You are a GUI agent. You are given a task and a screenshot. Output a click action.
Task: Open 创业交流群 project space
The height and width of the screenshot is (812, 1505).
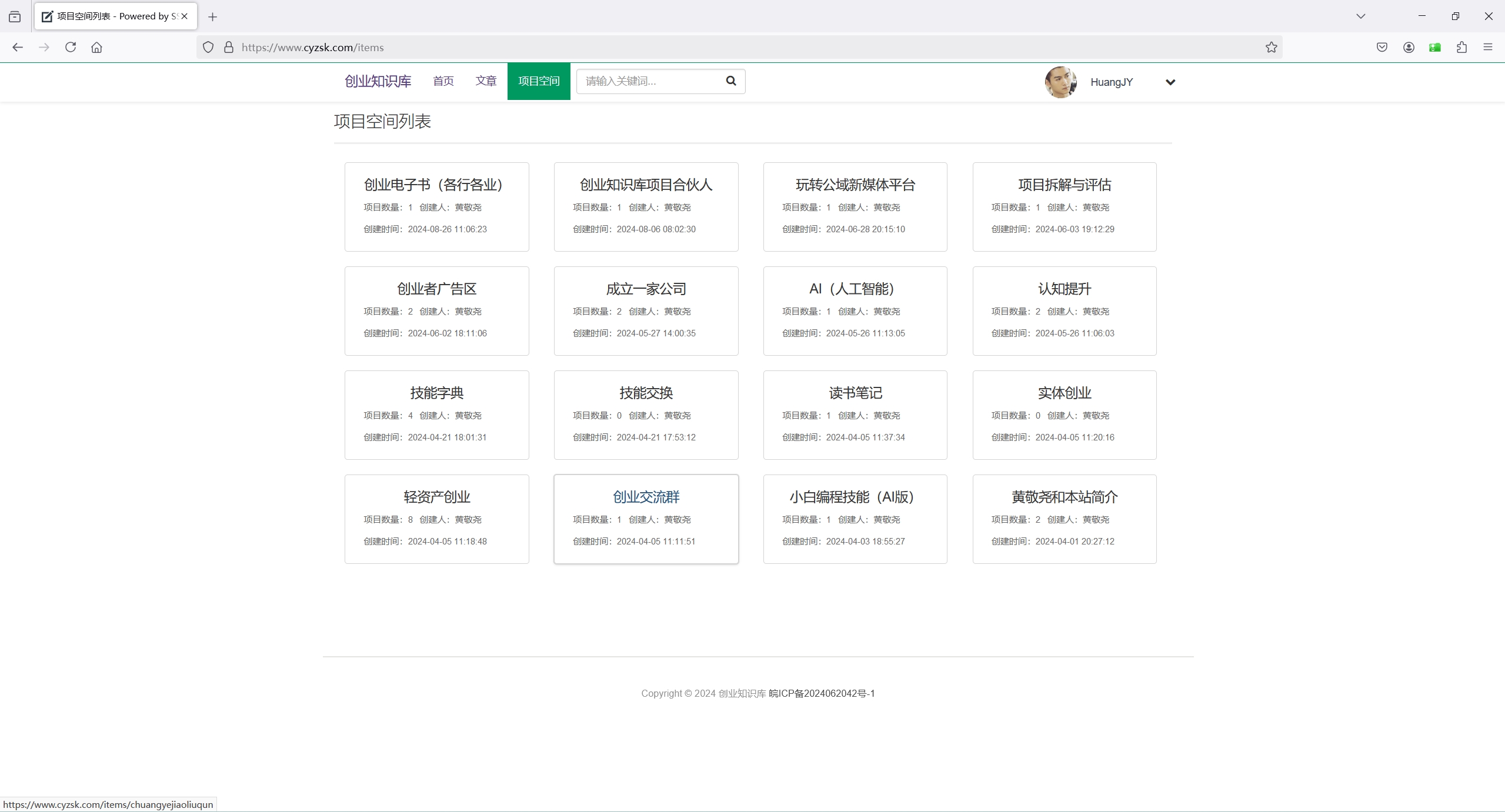tap(646, 497)
